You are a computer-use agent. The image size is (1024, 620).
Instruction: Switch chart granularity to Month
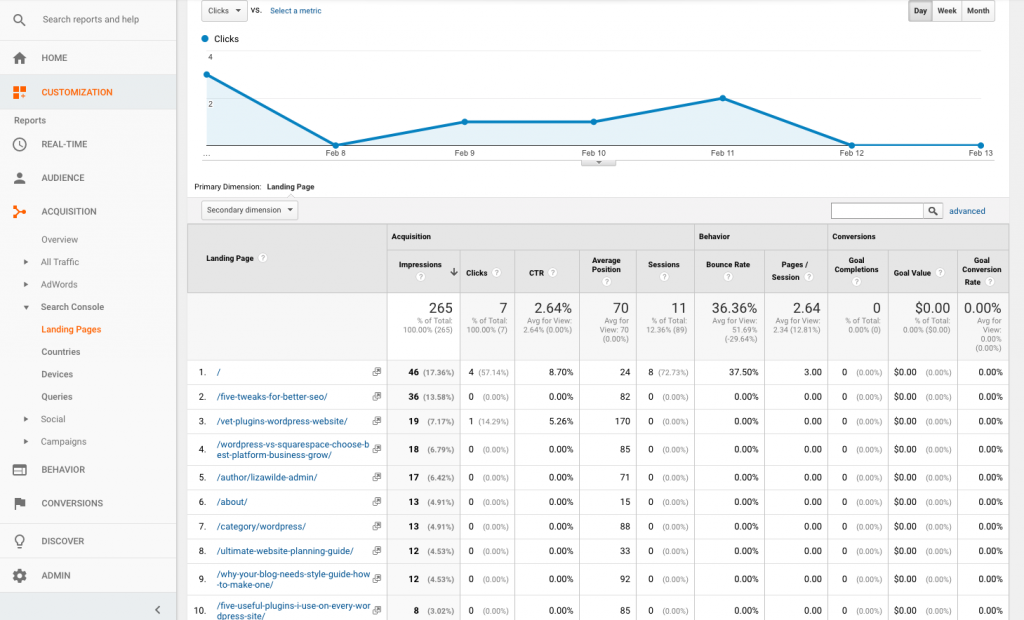tap(978, 11)
